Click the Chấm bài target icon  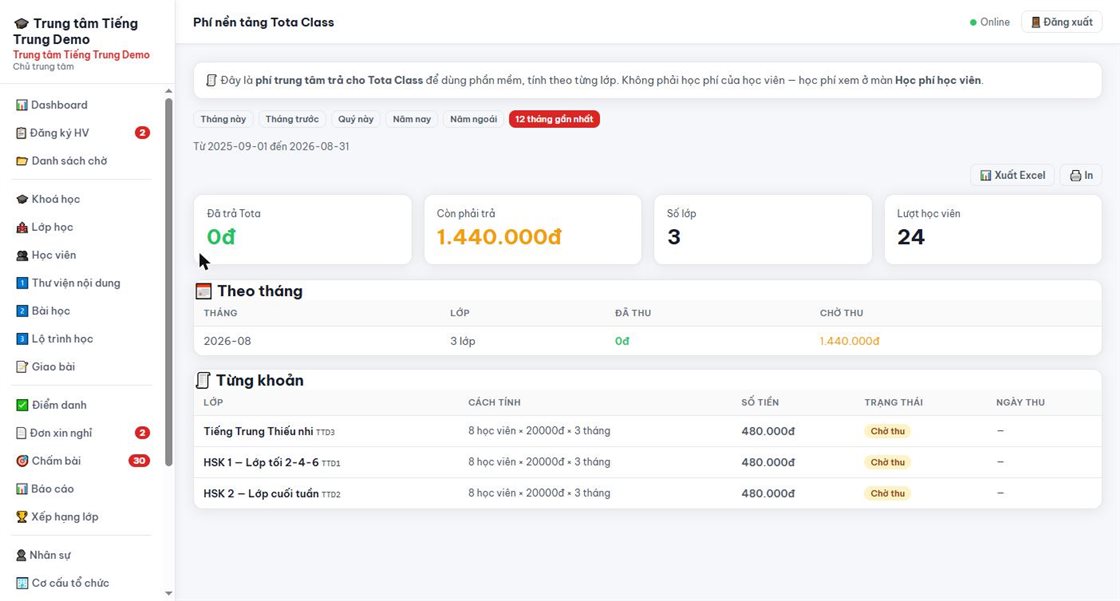(22, 461)
